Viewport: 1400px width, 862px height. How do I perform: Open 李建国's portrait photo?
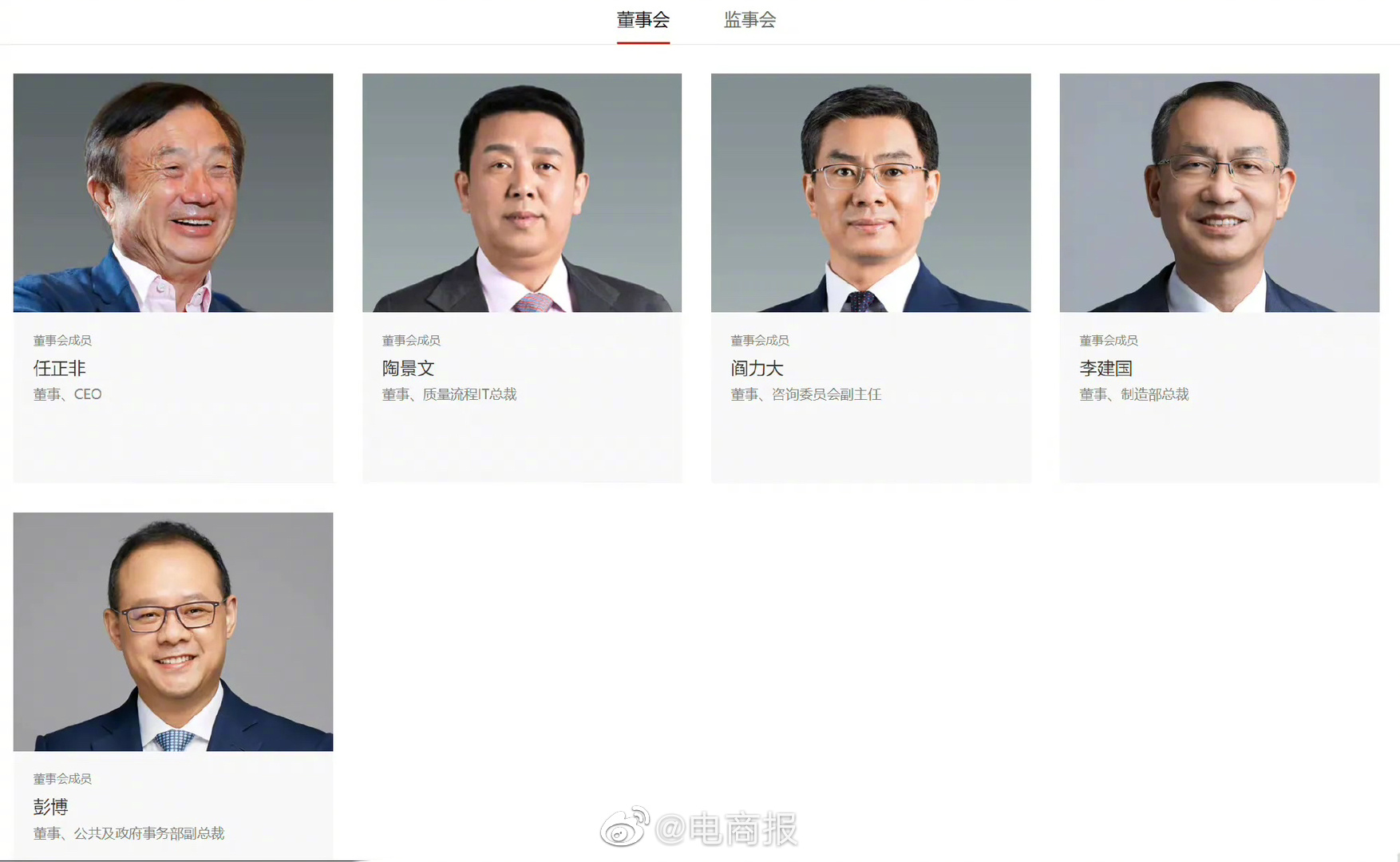tap(1220, 192)
